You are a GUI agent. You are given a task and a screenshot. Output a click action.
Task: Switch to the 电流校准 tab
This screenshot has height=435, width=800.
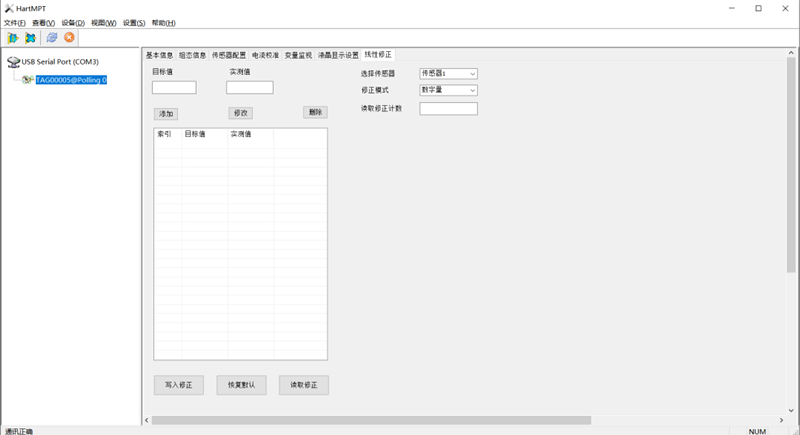[265, 55]
